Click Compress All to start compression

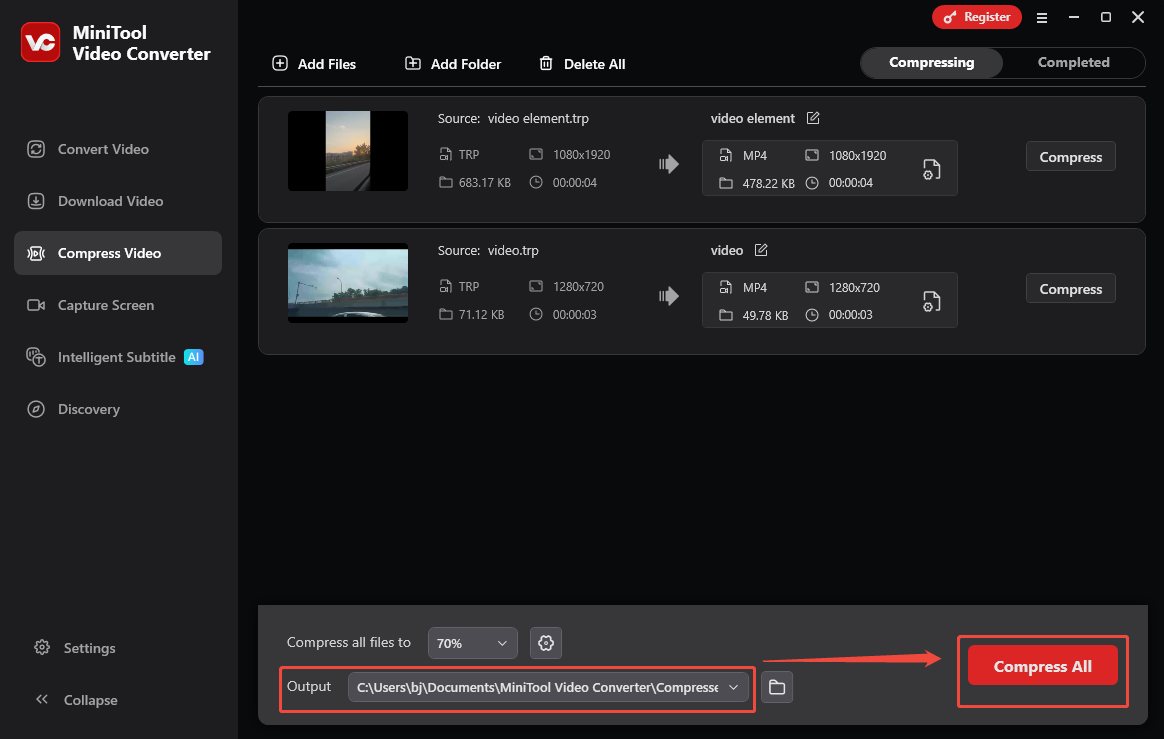1042,665
